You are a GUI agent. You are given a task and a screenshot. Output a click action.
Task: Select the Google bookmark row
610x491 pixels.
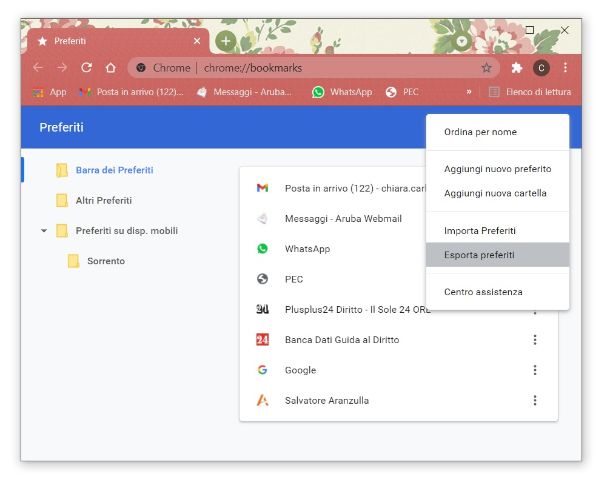point(399,370)
